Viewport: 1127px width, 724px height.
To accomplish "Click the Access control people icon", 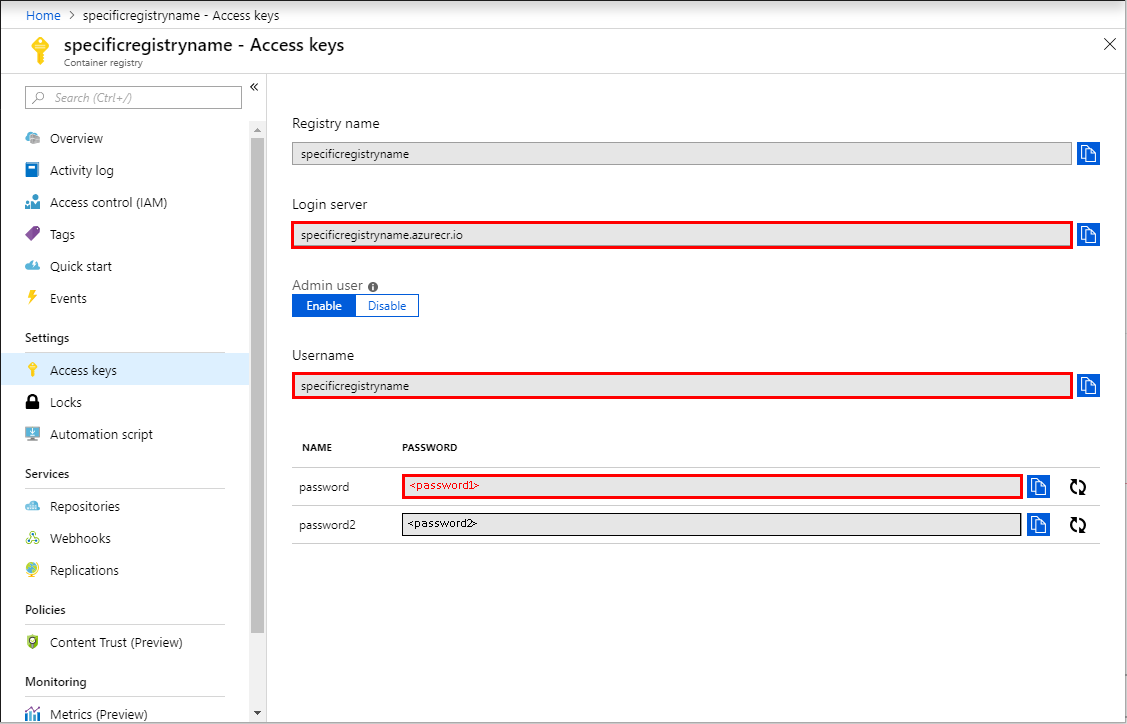I will pos(32,202).
